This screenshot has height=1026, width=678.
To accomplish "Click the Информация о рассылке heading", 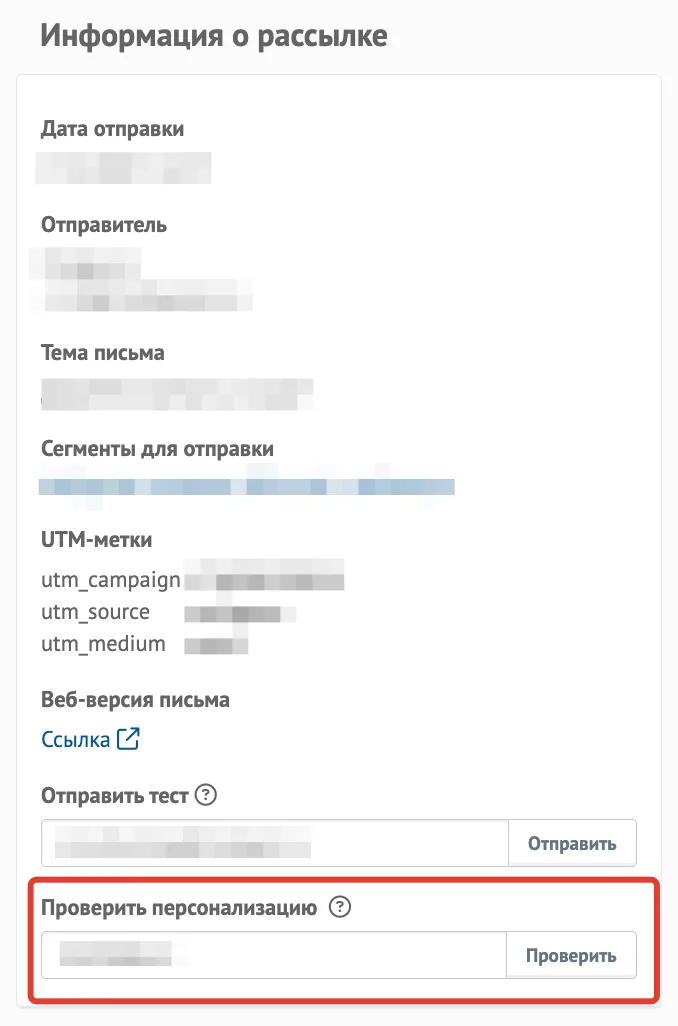I will (214, 35).
